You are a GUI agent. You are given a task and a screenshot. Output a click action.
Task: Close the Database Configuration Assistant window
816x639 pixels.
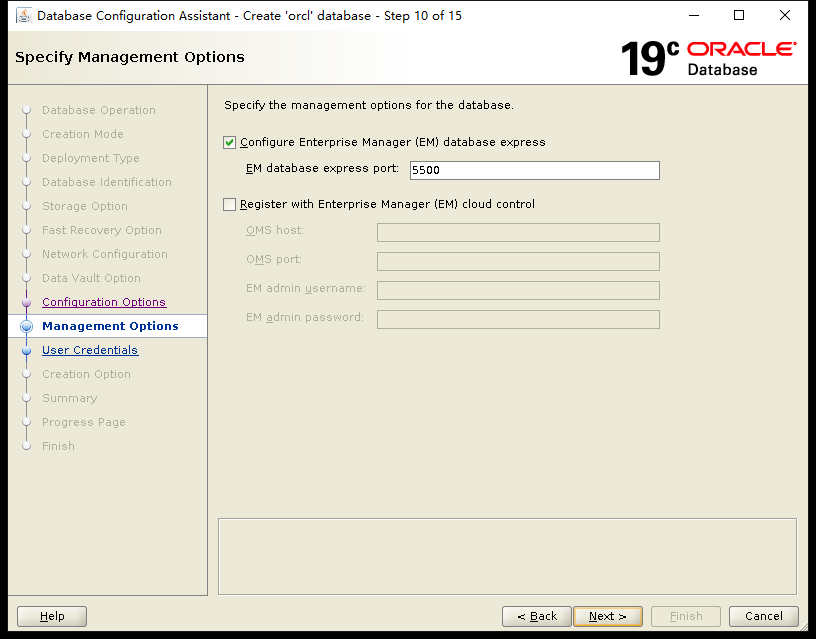tap(785, 16)
